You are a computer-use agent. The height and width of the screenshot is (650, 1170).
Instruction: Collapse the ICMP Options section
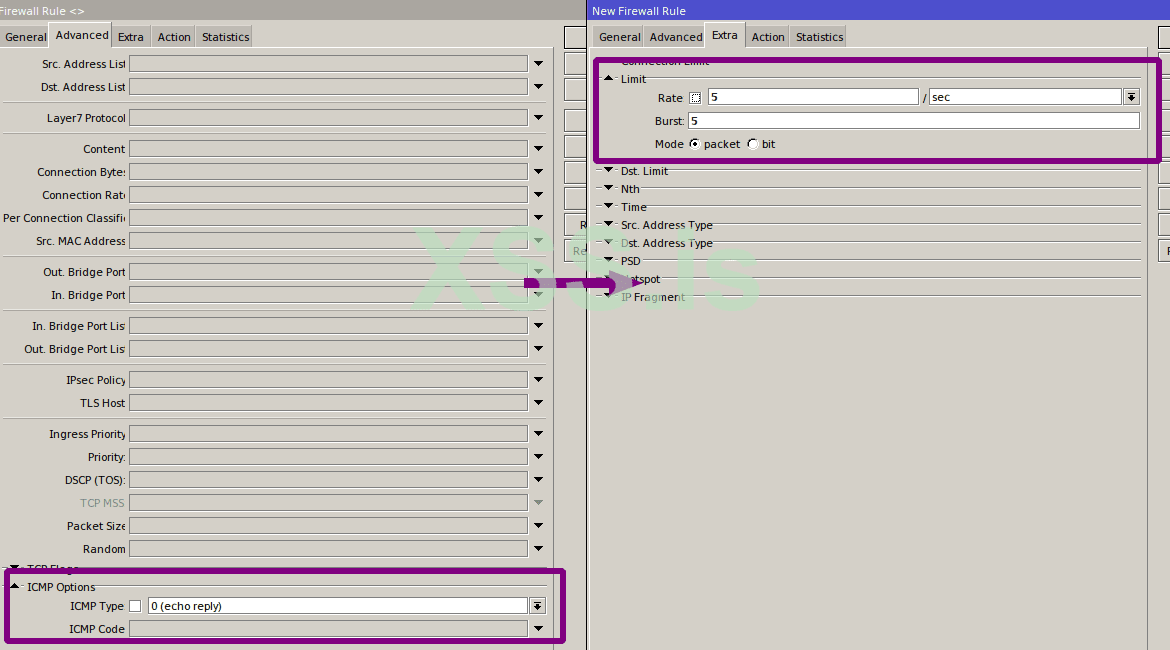tap(14, 587)
